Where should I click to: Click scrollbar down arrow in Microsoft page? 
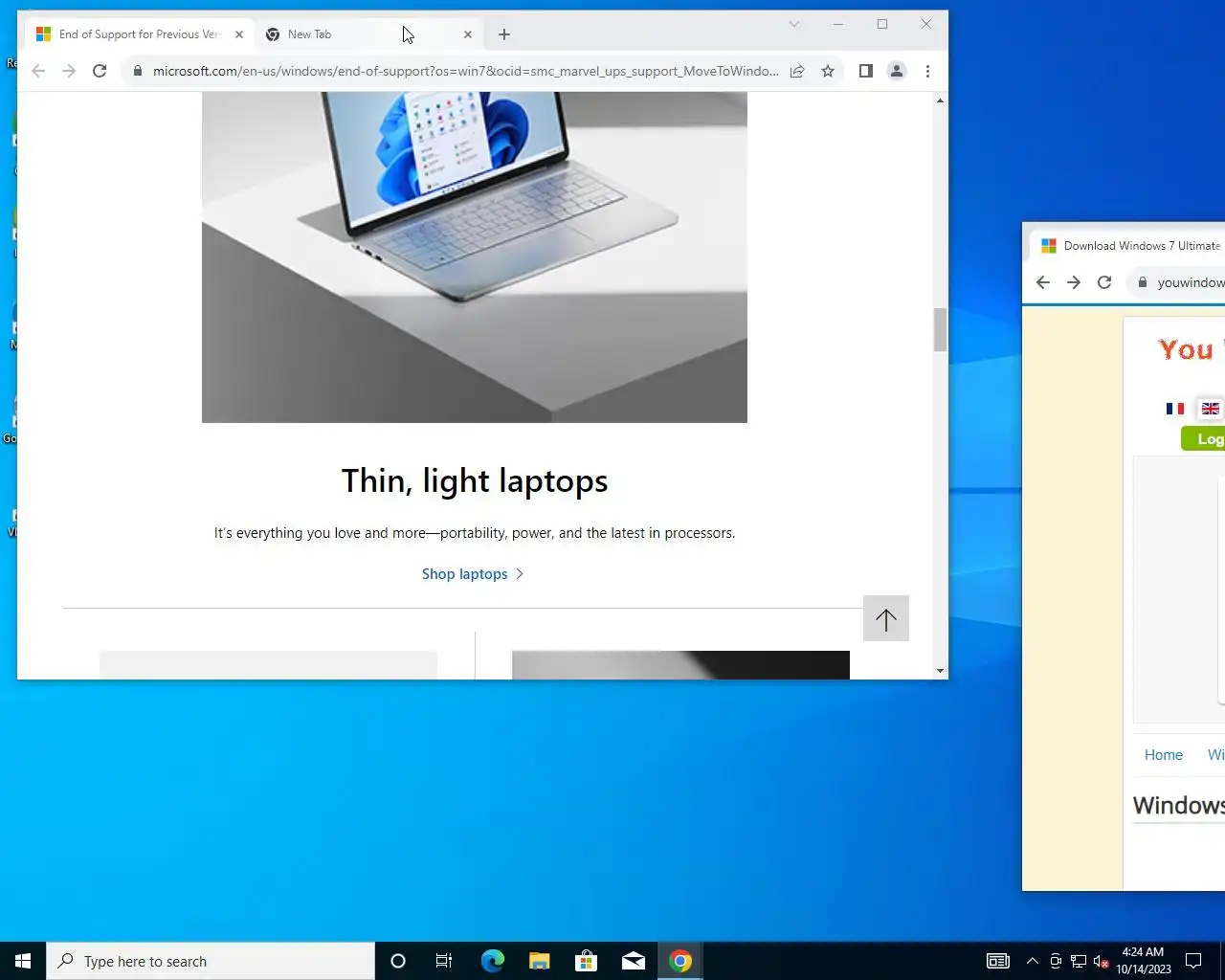tap(940, 671)
